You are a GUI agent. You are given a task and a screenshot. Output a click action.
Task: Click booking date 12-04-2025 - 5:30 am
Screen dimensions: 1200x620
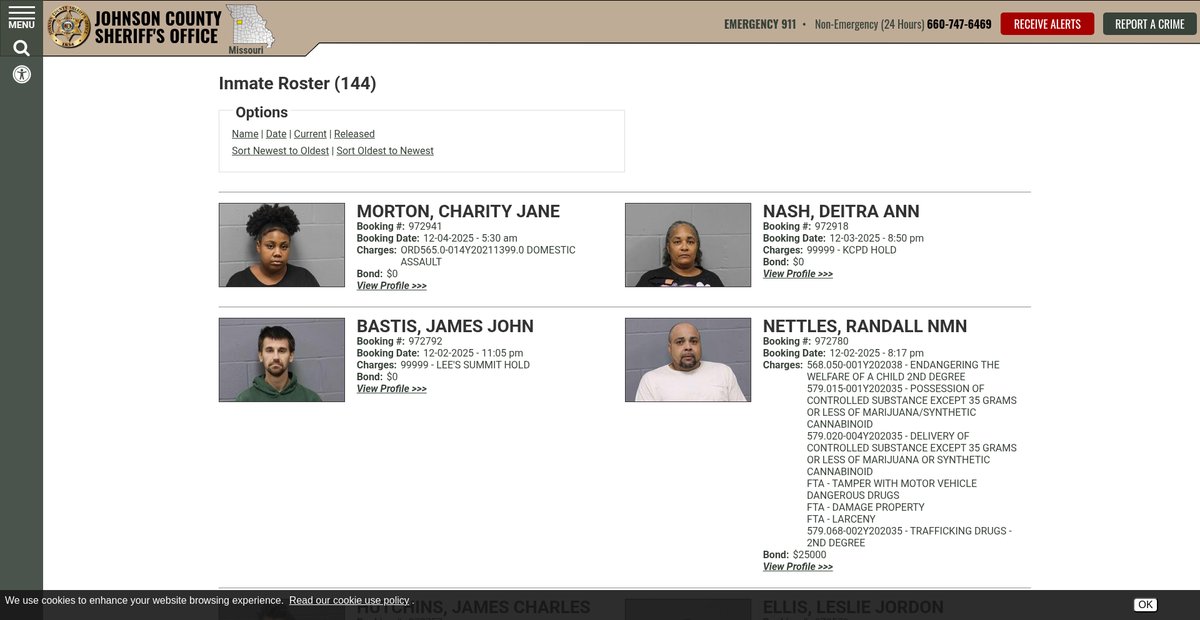pos(470,239)
